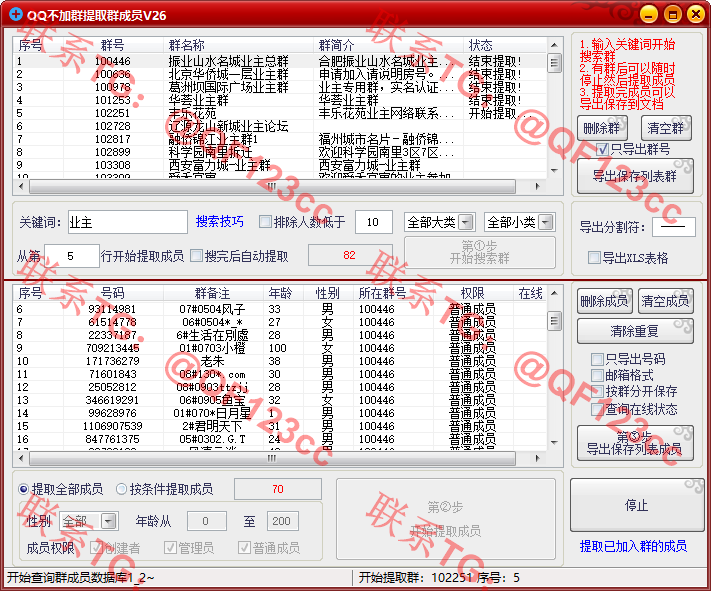Viewport: 711px width, 591px height.
Task: Select group row 西安富力城-业主群
Action: (280, 165)
